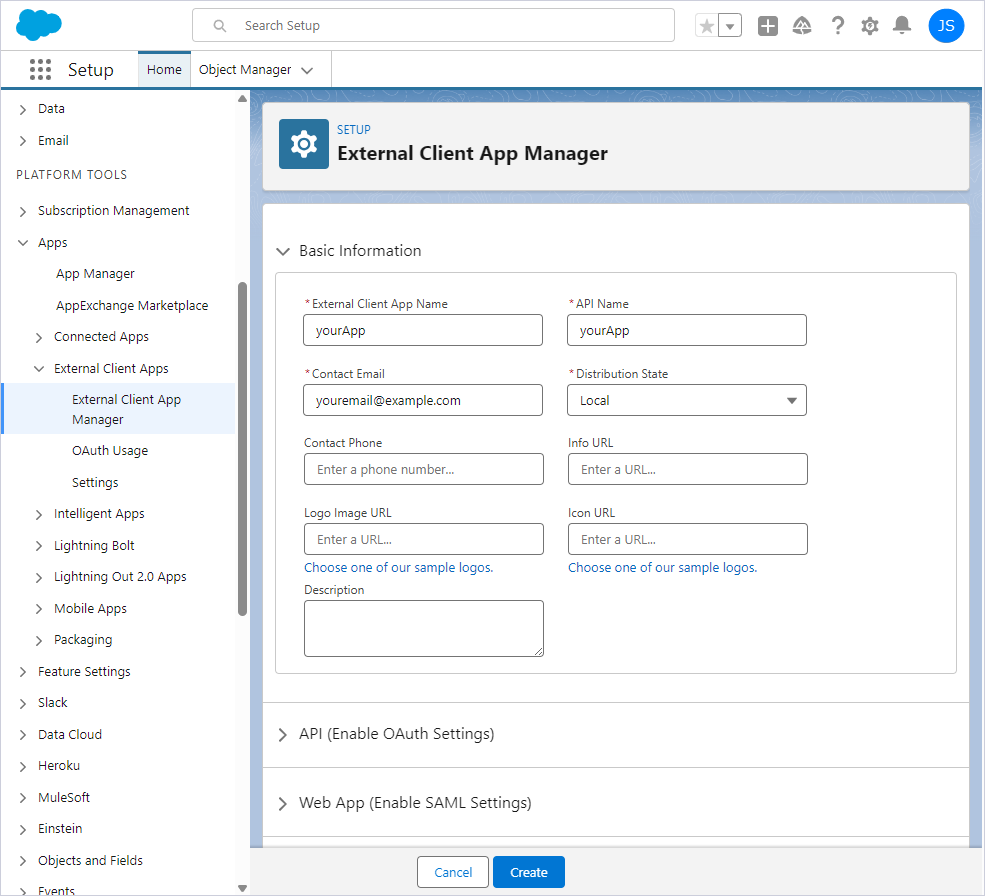This screenshot has height=896, width=985.
Task: Open the favorites list dropdown arrow
Action: tap(730, 26)
